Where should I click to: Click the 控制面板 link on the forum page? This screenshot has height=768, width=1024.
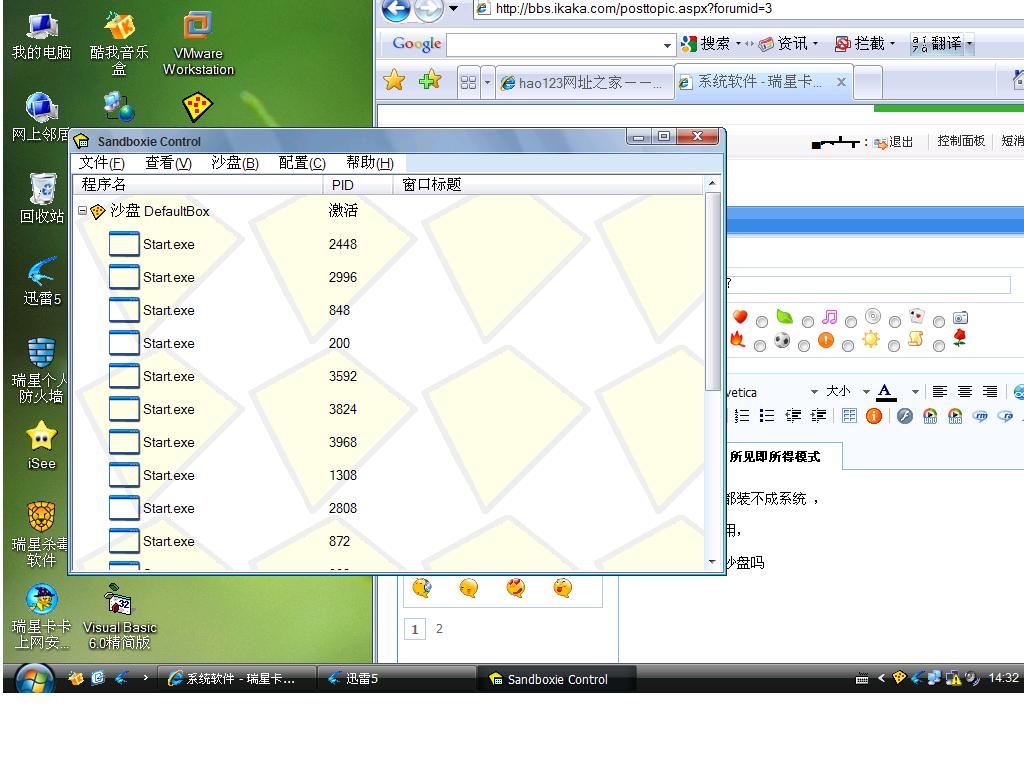click(x=961, y=140)
